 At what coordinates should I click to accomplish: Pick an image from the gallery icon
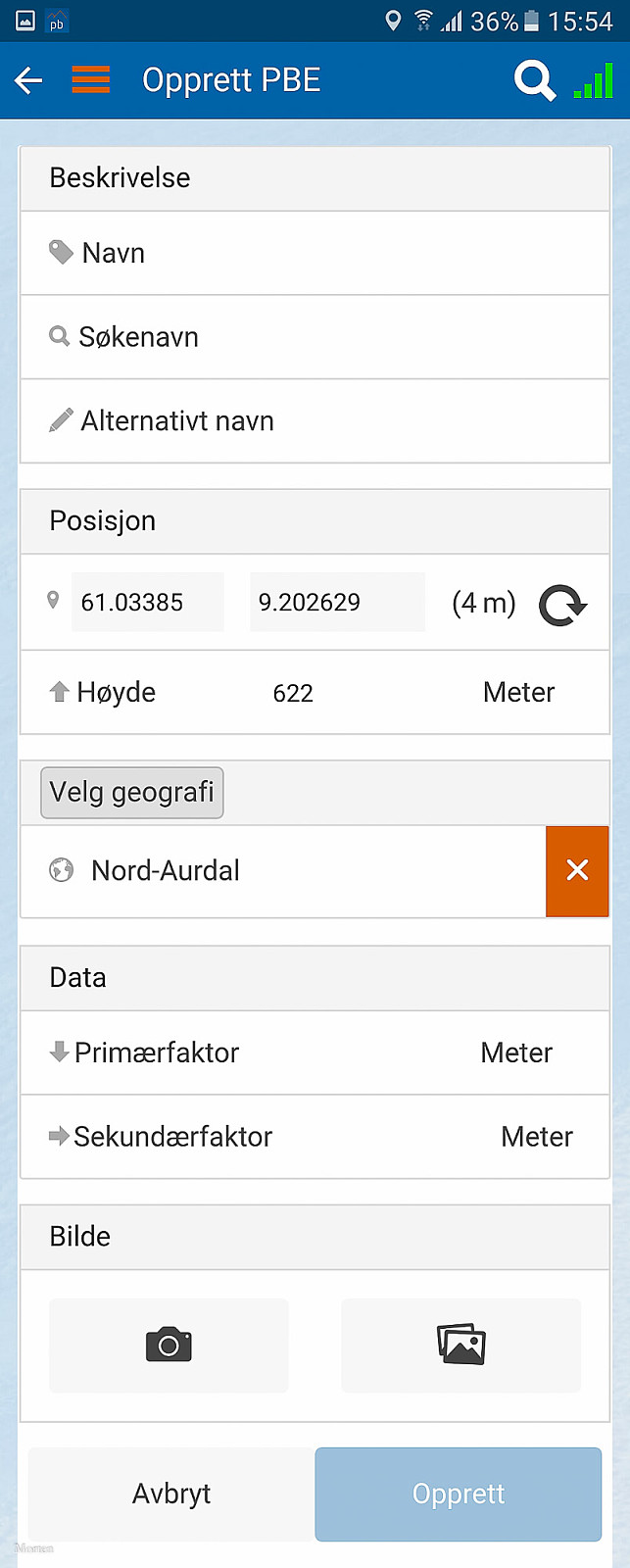point(461,1346)
